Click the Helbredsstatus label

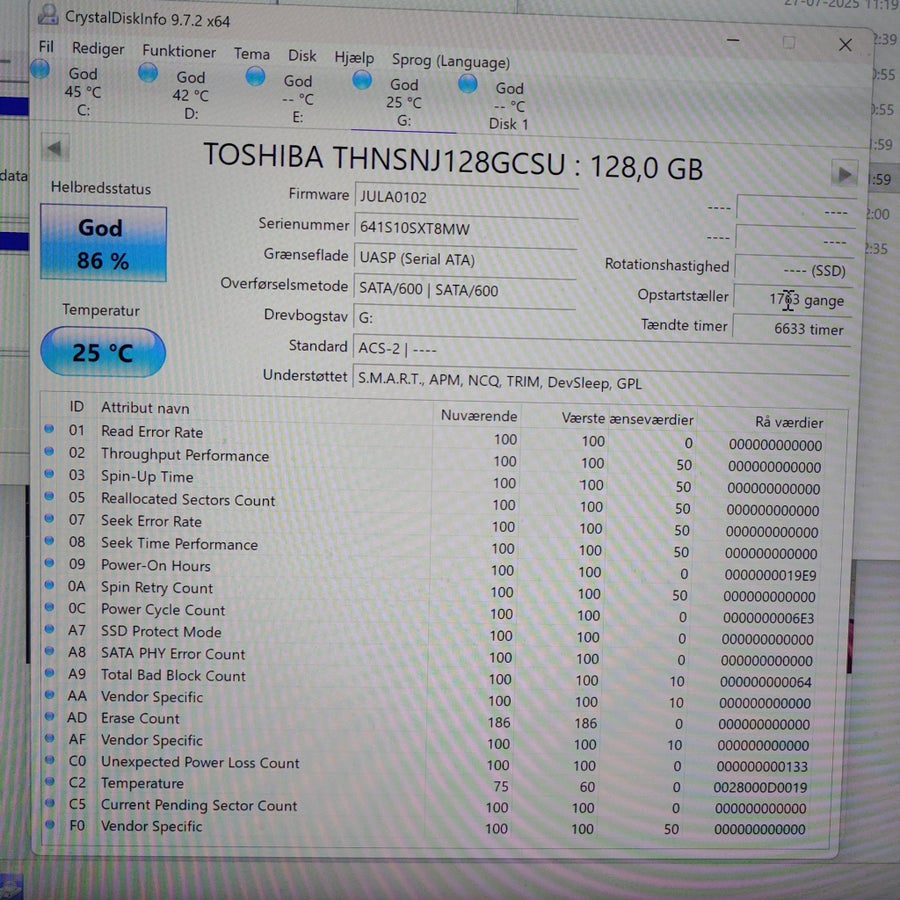(100, 188)
